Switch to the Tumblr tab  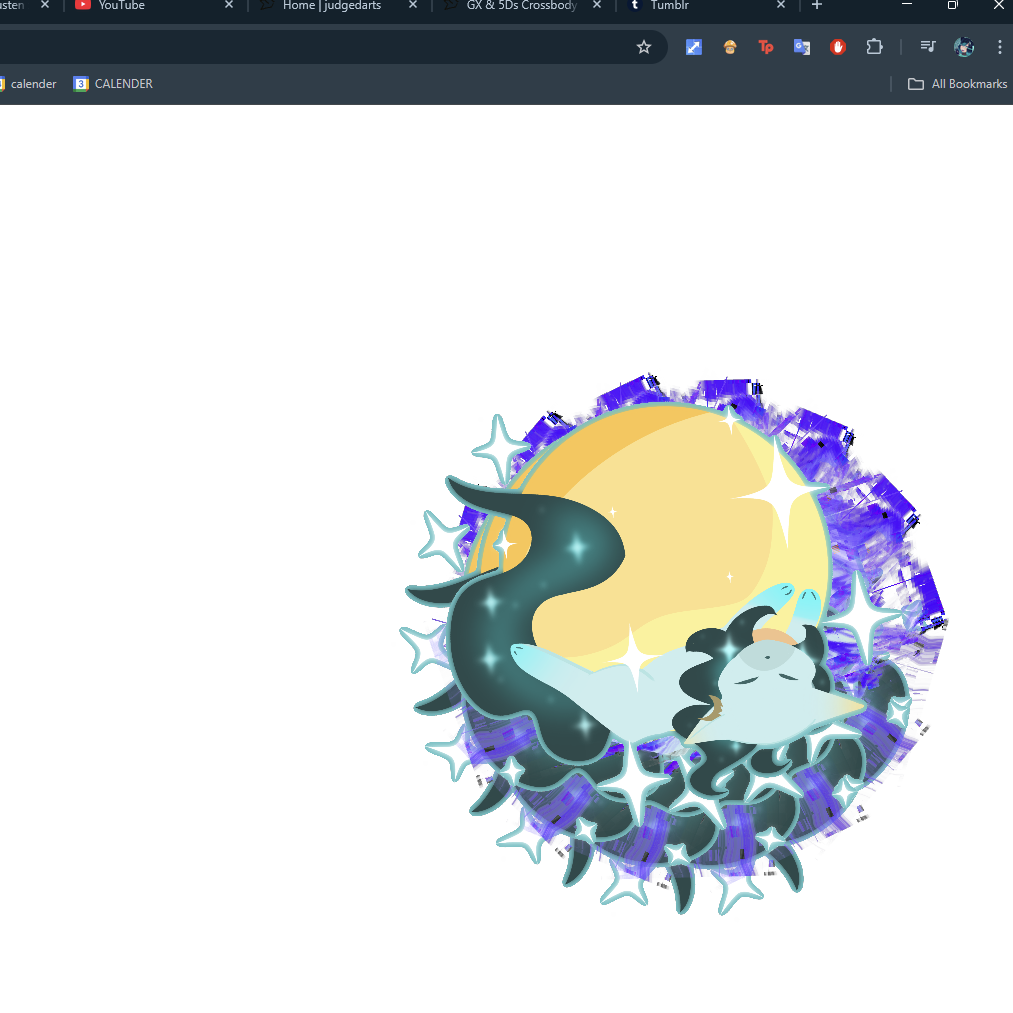[670, 6]
